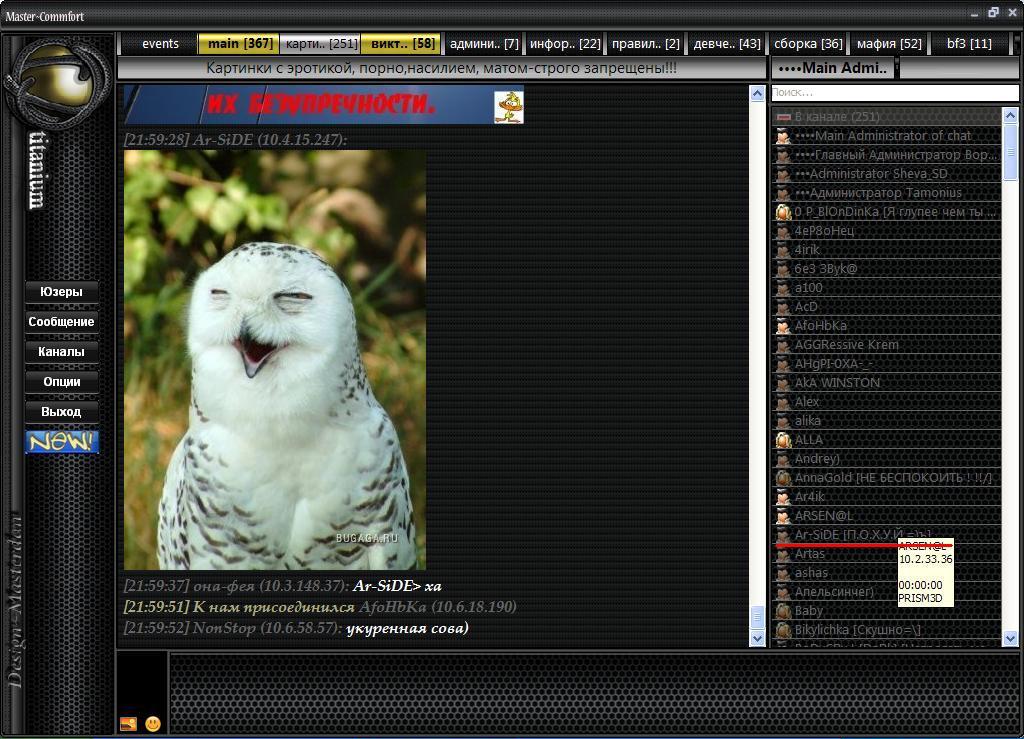The width and height of the screenshot is (1024, 739).
Task: Collapse the 'В канале (251)' user group
Action: coord(784,117)
